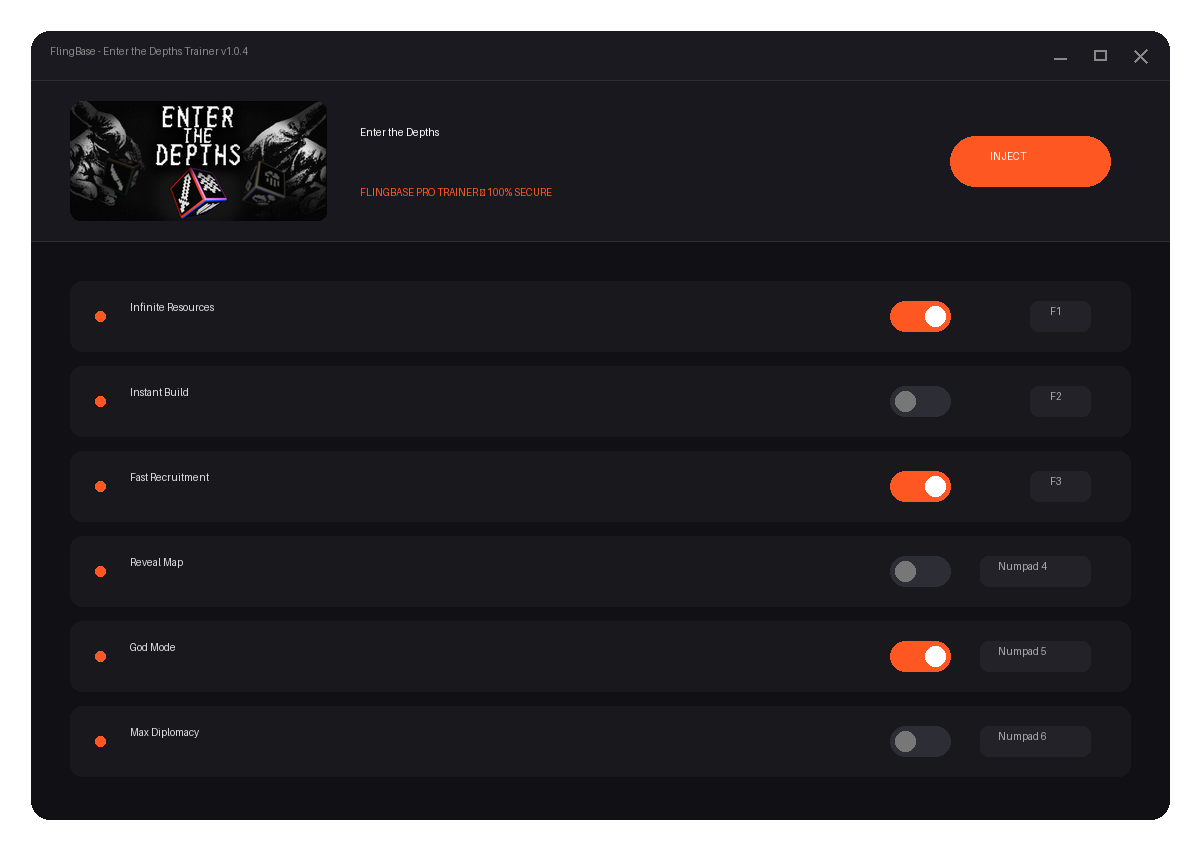Screen dimensions: 1200x850
Task: Open the Enter the Depths cover thumbnail
Action: tap(198, 161)
